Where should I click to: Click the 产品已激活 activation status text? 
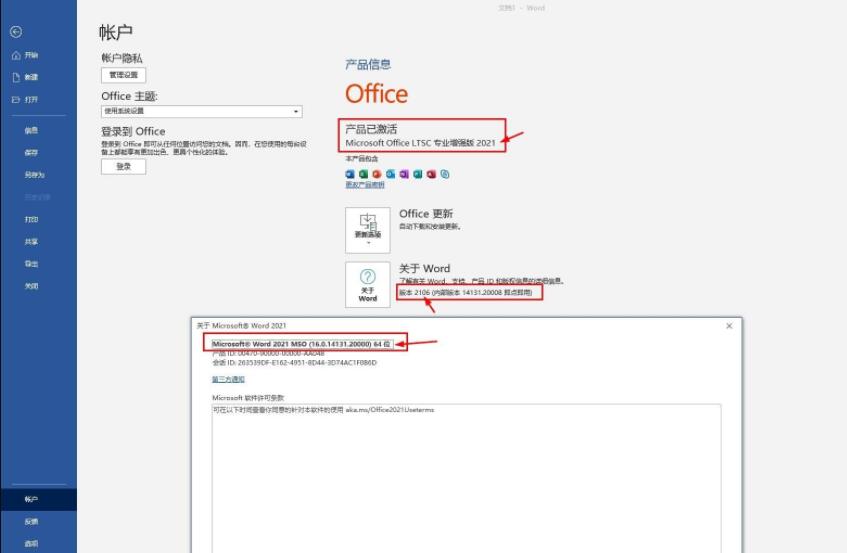click(371, 129)
